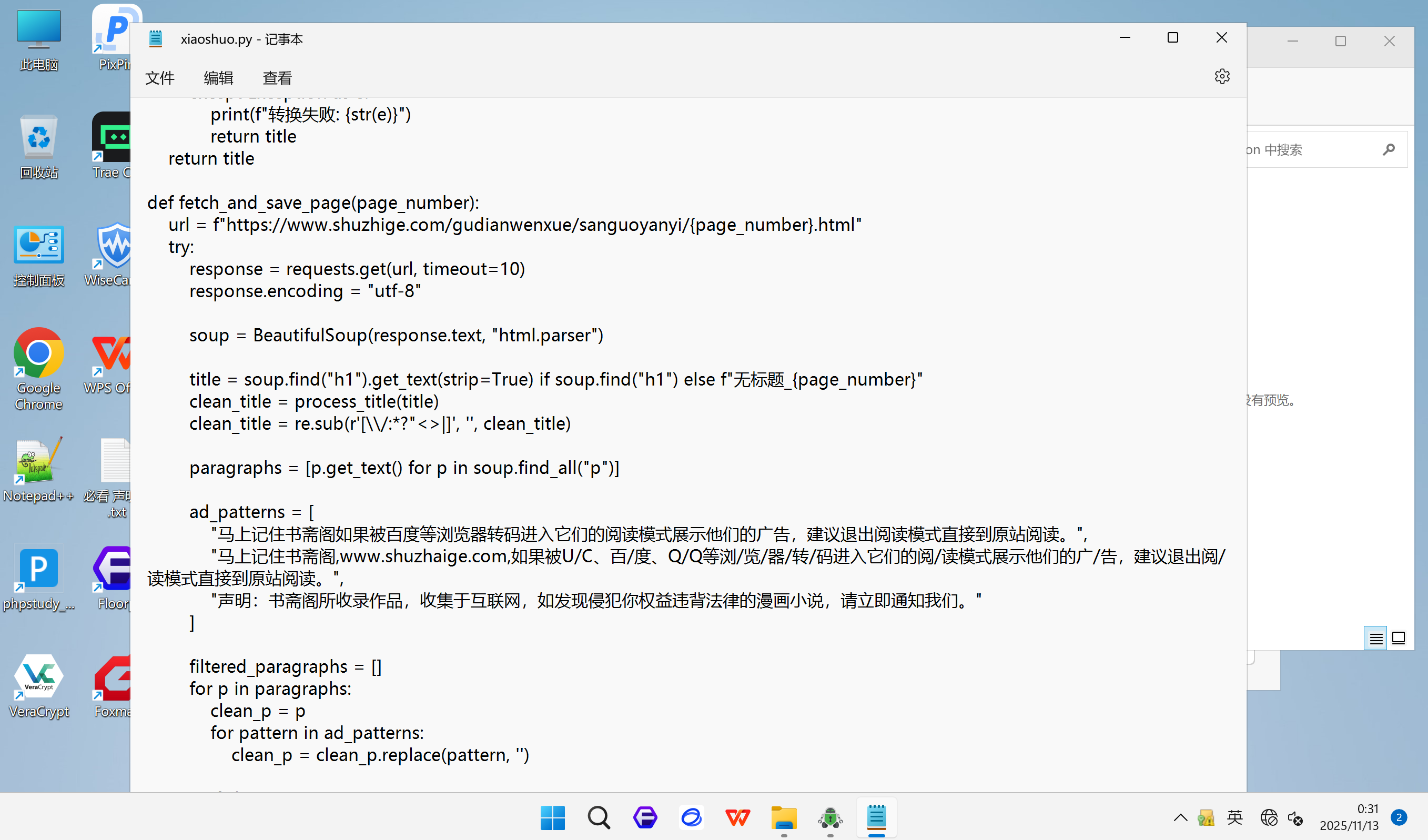Open notification center badge
Image resolution: width=1428 pixels, height=840 pixels.
1399,817
